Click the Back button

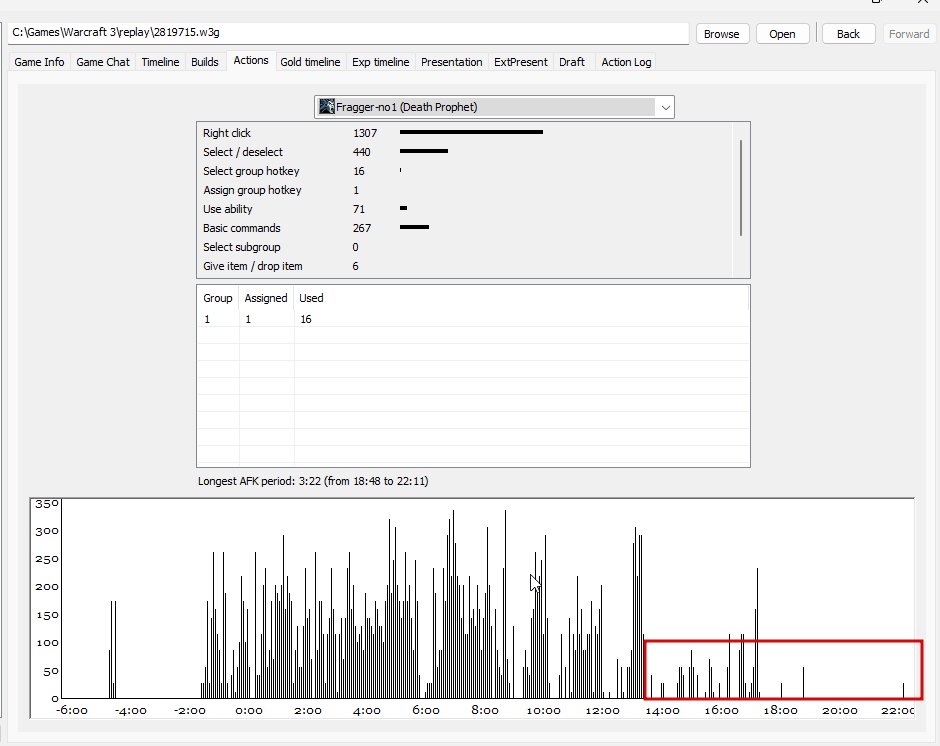click(848, 34)
